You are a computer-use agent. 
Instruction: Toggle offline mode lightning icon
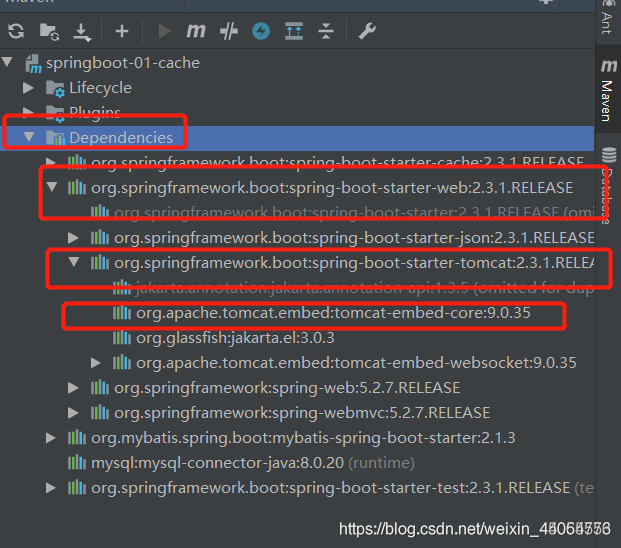(x=261, y=31)
